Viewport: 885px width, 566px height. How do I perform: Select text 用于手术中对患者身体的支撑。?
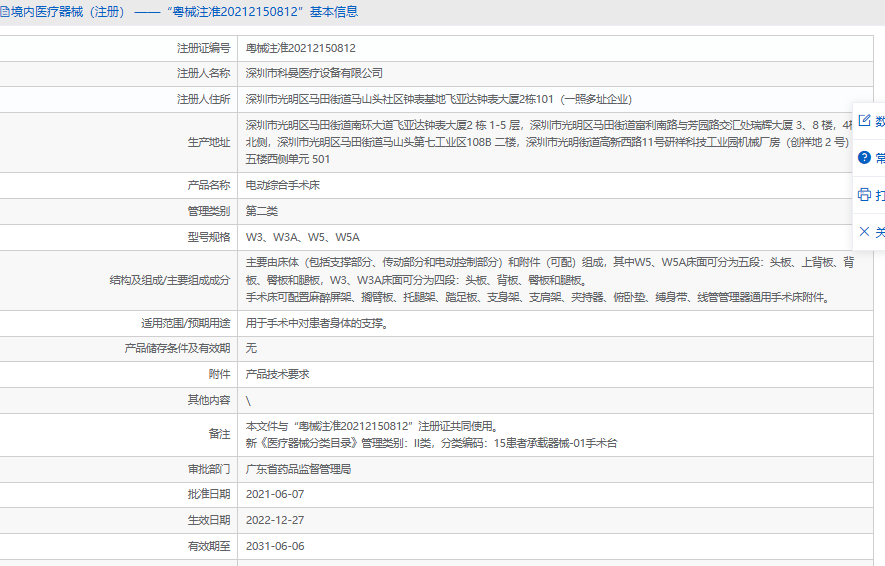[317, 323]
